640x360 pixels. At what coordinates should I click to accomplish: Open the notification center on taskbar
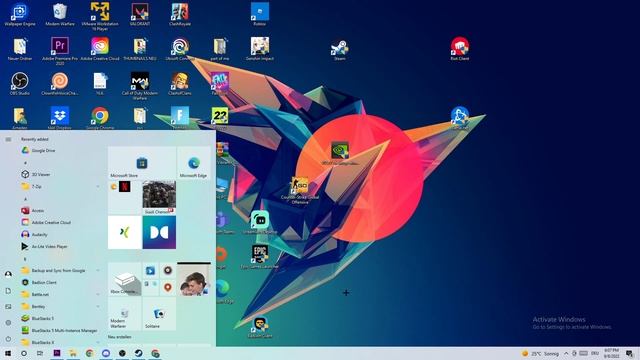coord(630,354)
